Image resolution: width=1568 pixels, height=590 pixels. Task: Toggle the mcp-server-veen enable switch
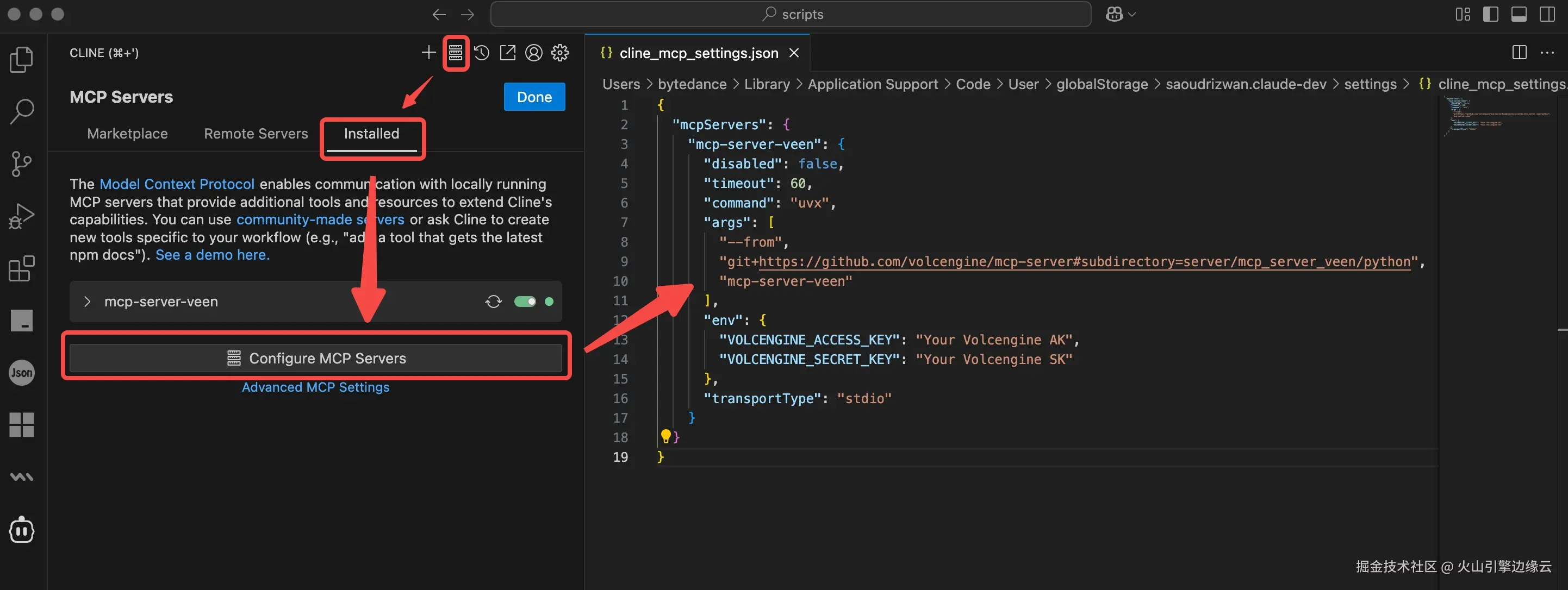(x=525, y=302)
